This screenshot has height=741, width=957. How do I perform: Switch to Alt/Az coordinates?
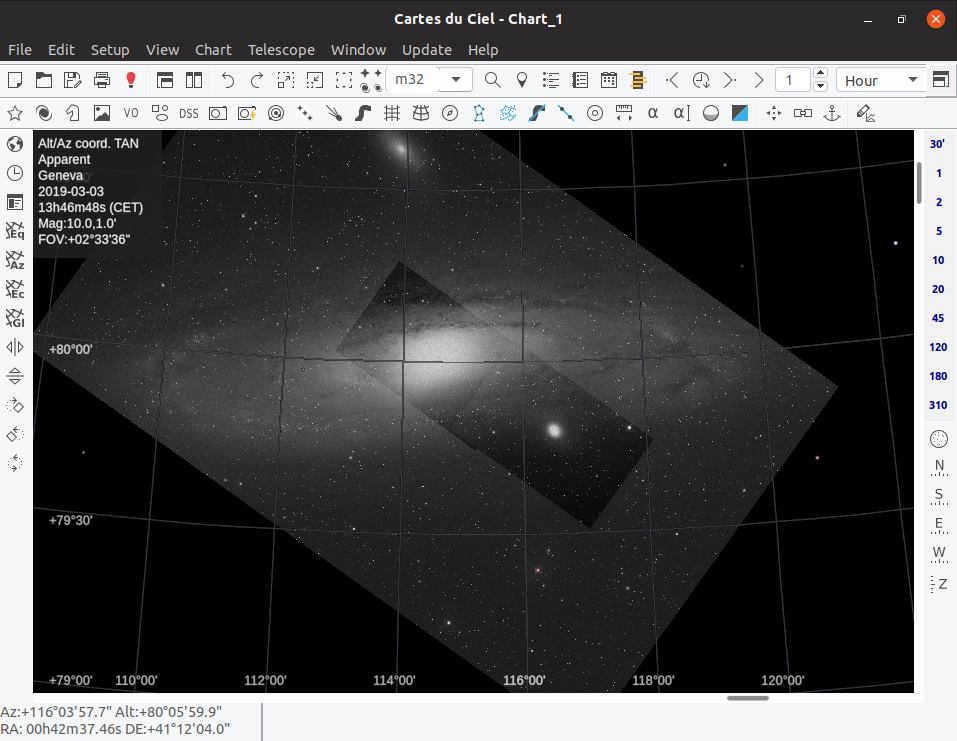15,260
